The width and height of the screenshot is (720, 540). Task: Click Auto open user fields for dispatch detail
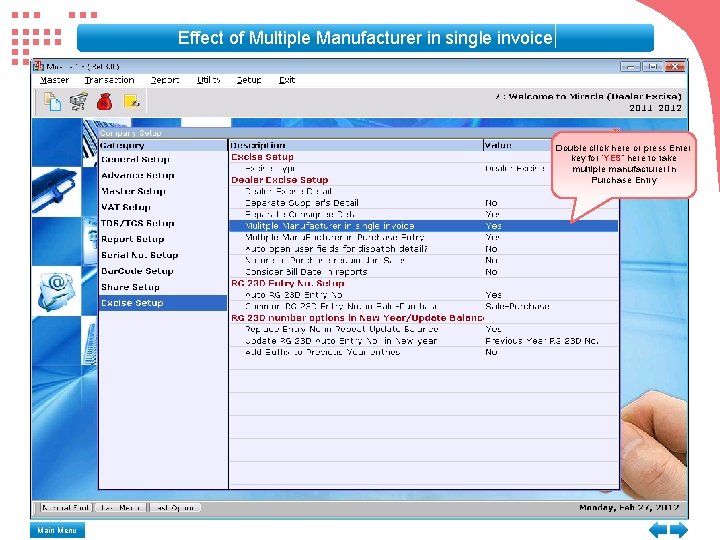tap(423, 249)
